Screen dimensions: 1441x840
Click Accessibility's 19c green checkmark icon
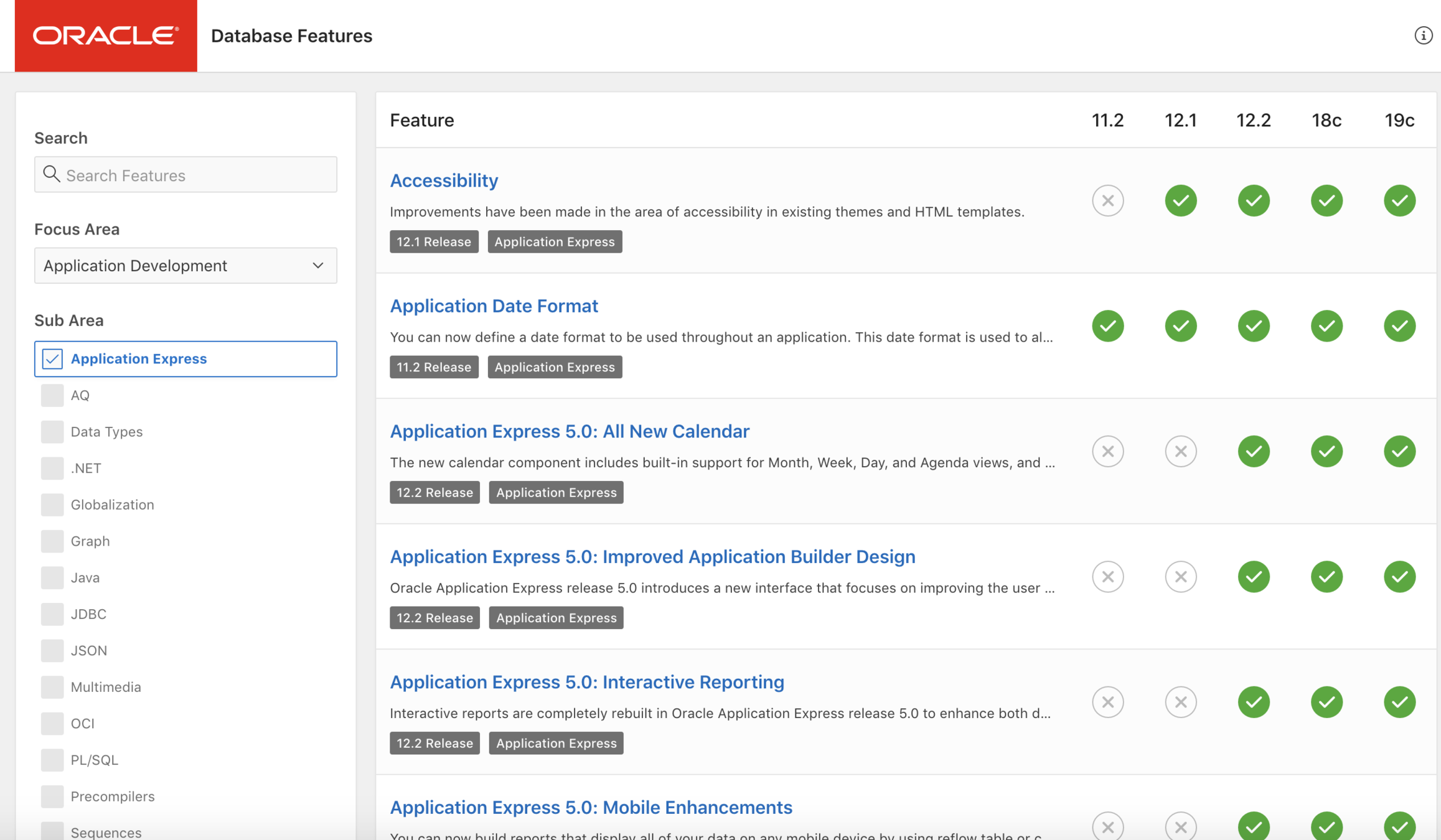coord(1399,200)
